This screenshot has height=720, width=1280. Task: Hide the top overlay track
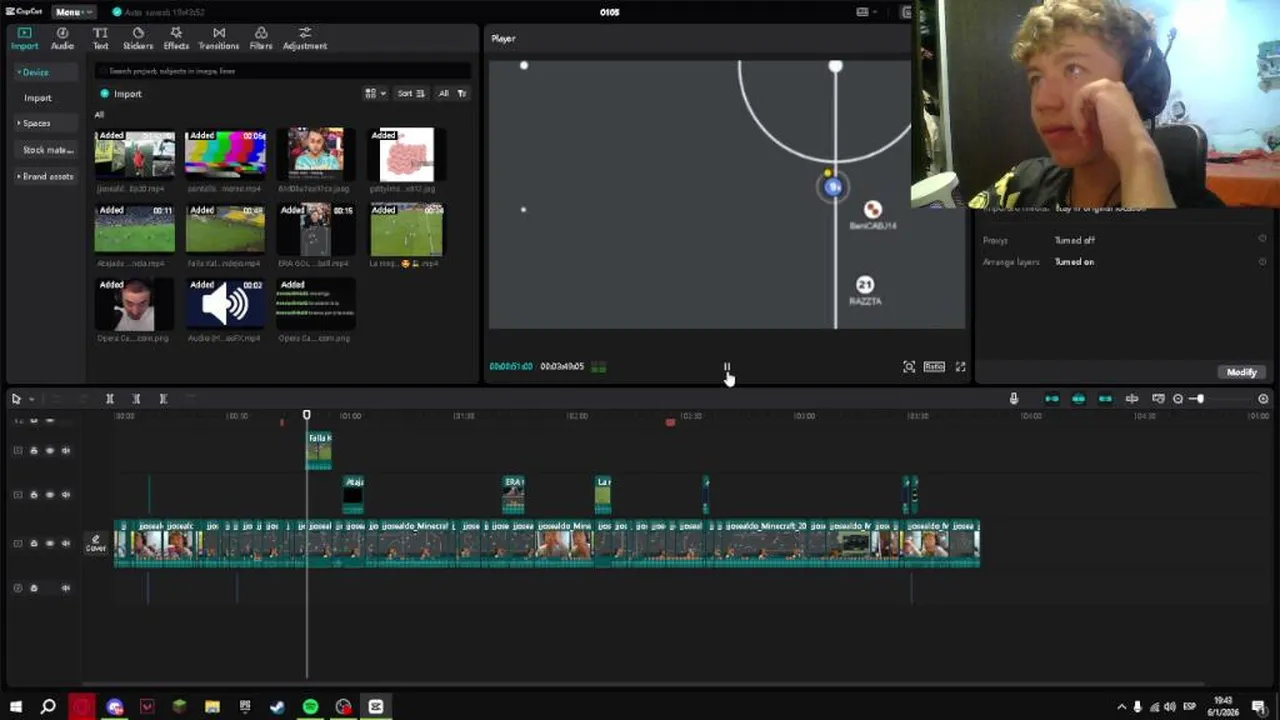pos(50,451)
